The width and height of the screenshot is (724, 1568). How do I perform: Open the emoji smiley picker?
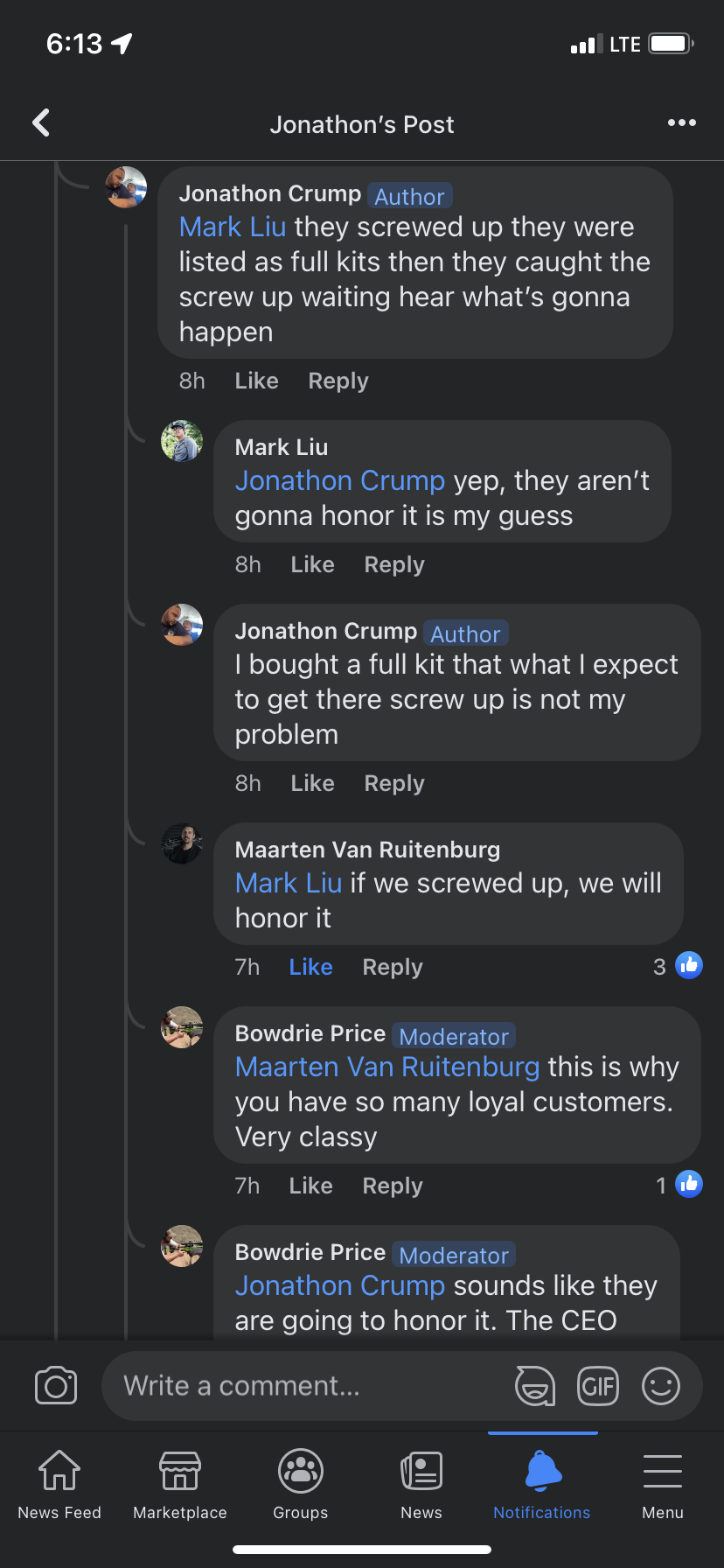[661, 1386]
